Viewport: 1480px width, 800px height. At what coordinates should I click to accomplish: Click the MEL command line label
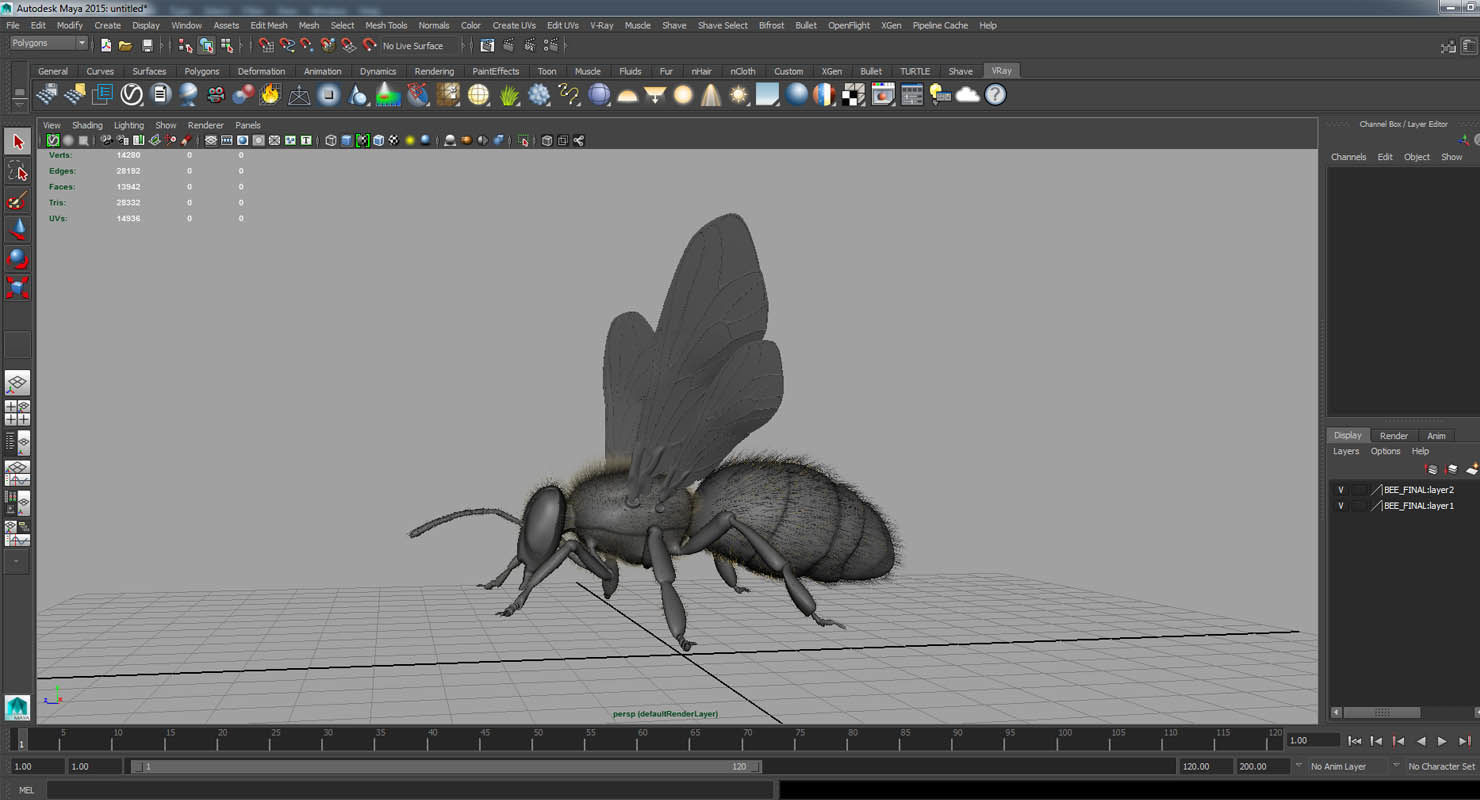(26, 790)
